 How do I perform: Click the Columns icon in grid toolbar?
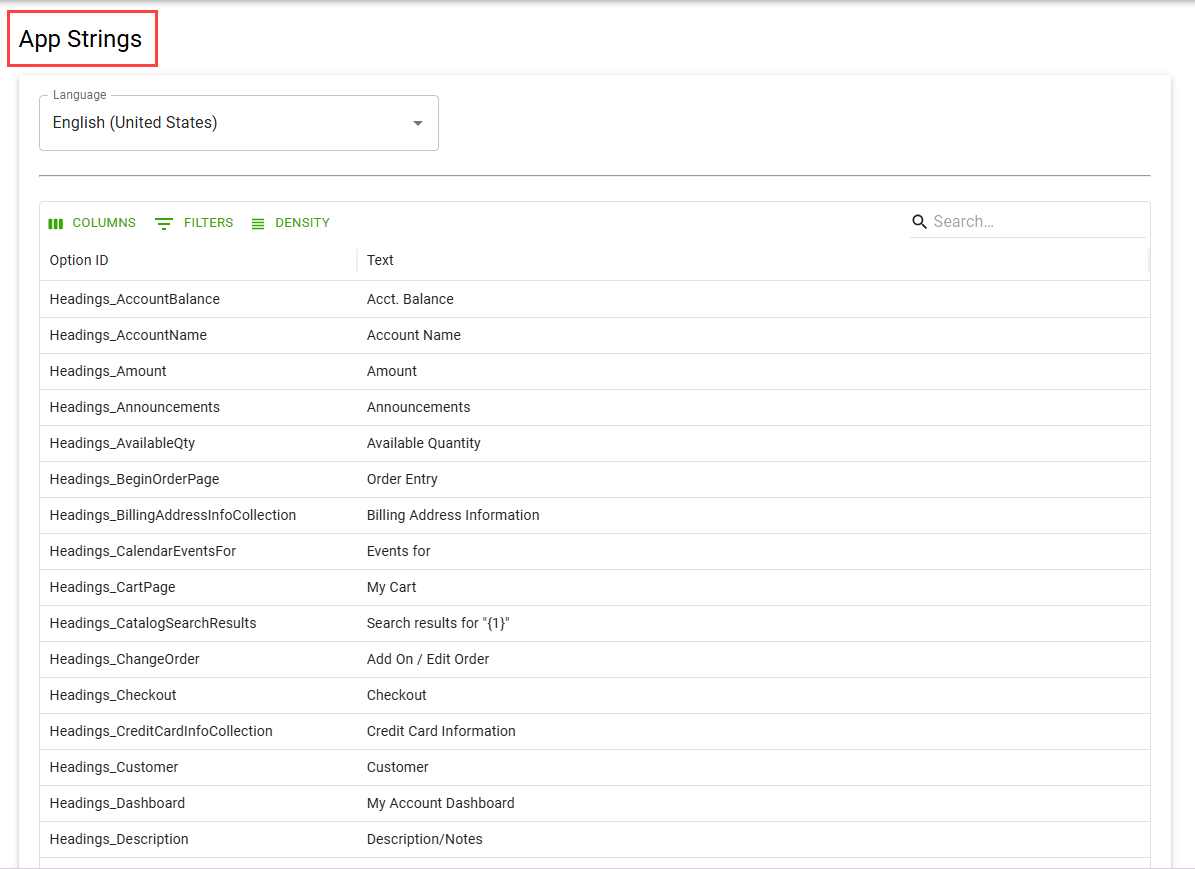[56, 223]
